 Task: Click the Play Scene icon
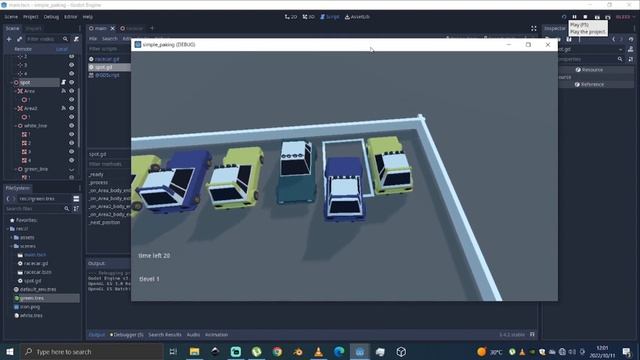pyautogui.click(x=597, y=17)
